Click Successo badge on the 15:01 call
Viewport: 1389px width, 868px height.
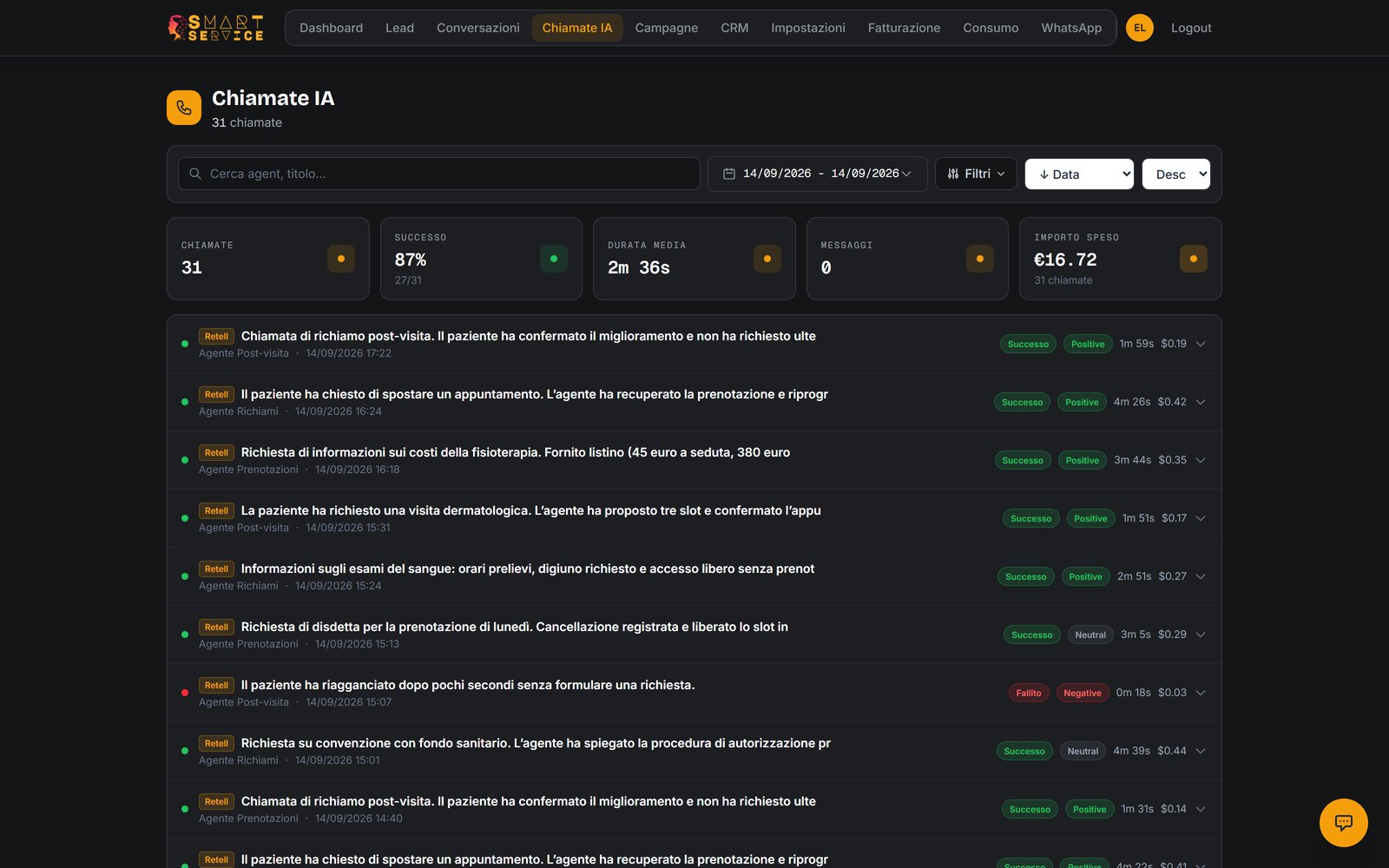coord(1024,751)
